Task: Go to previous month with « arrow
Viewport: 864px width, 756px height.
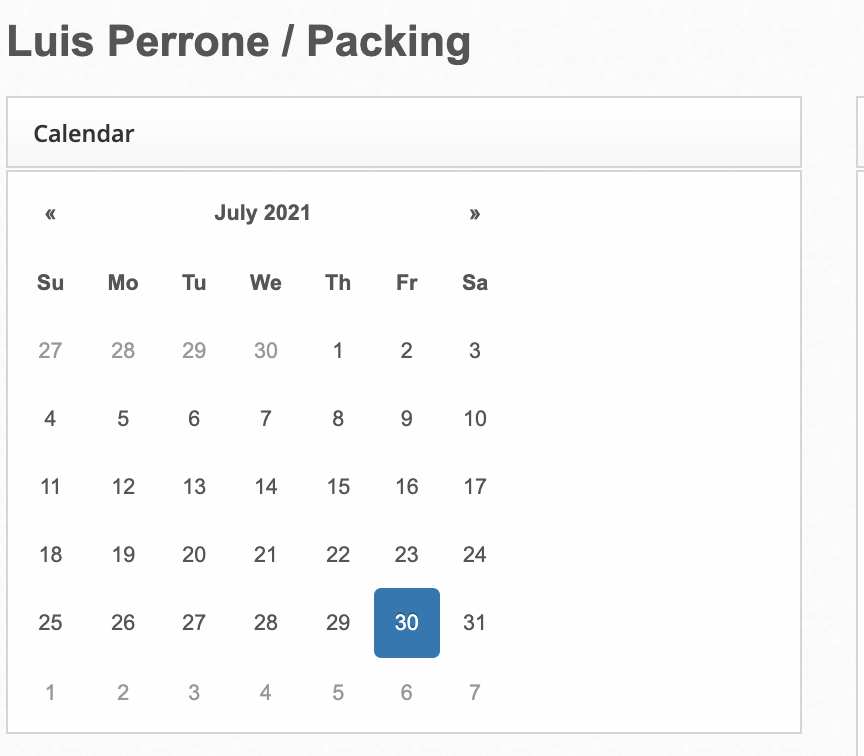Action: 50,213
